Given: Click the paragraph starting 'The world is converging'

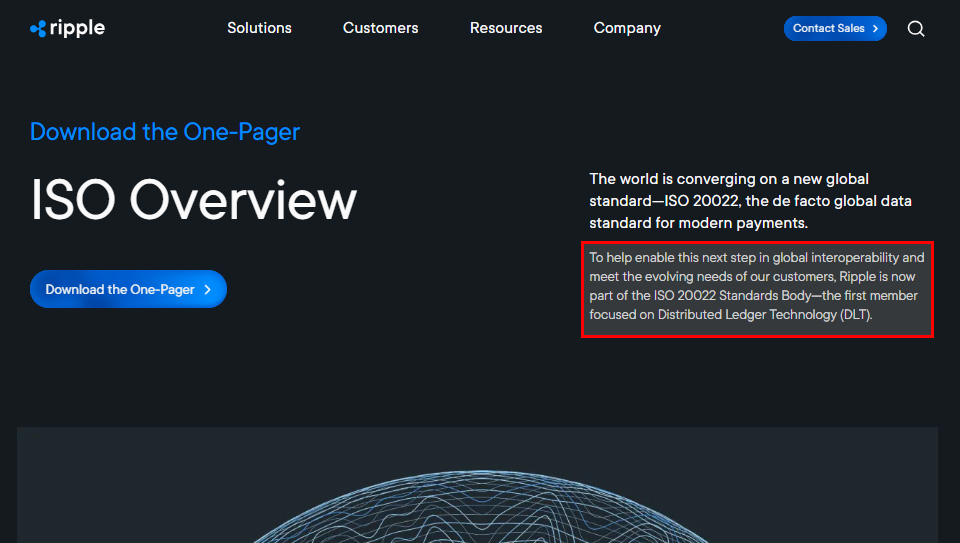Looking at the screenshot, I should [751, 201].
